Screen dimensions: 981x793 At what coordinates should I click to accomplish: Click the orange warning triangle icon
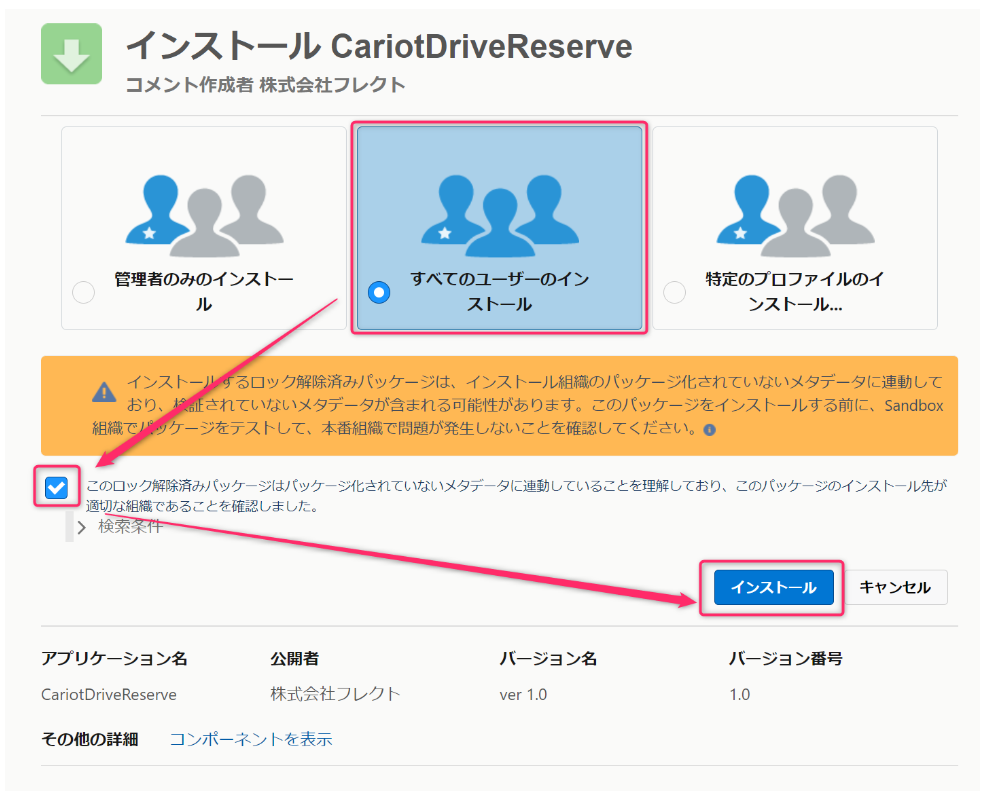[104, 393]
